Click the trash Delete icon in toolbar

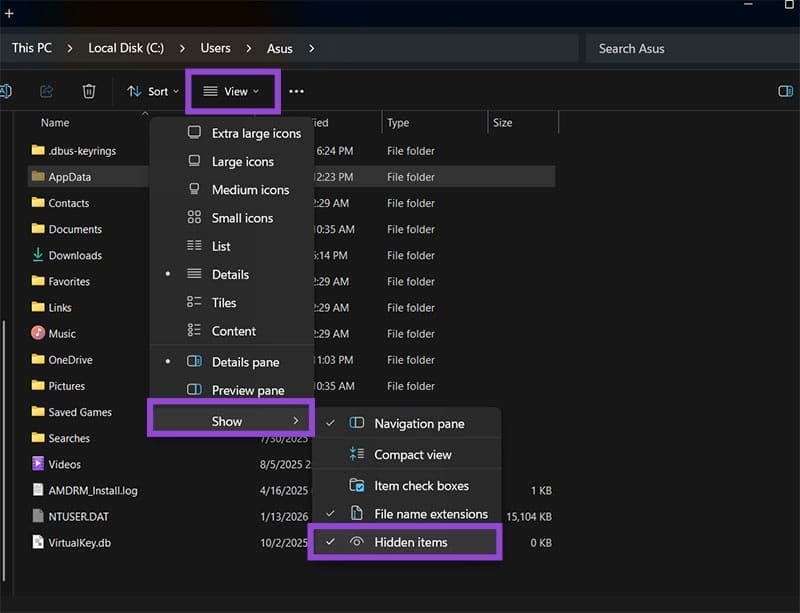point(89,90)
